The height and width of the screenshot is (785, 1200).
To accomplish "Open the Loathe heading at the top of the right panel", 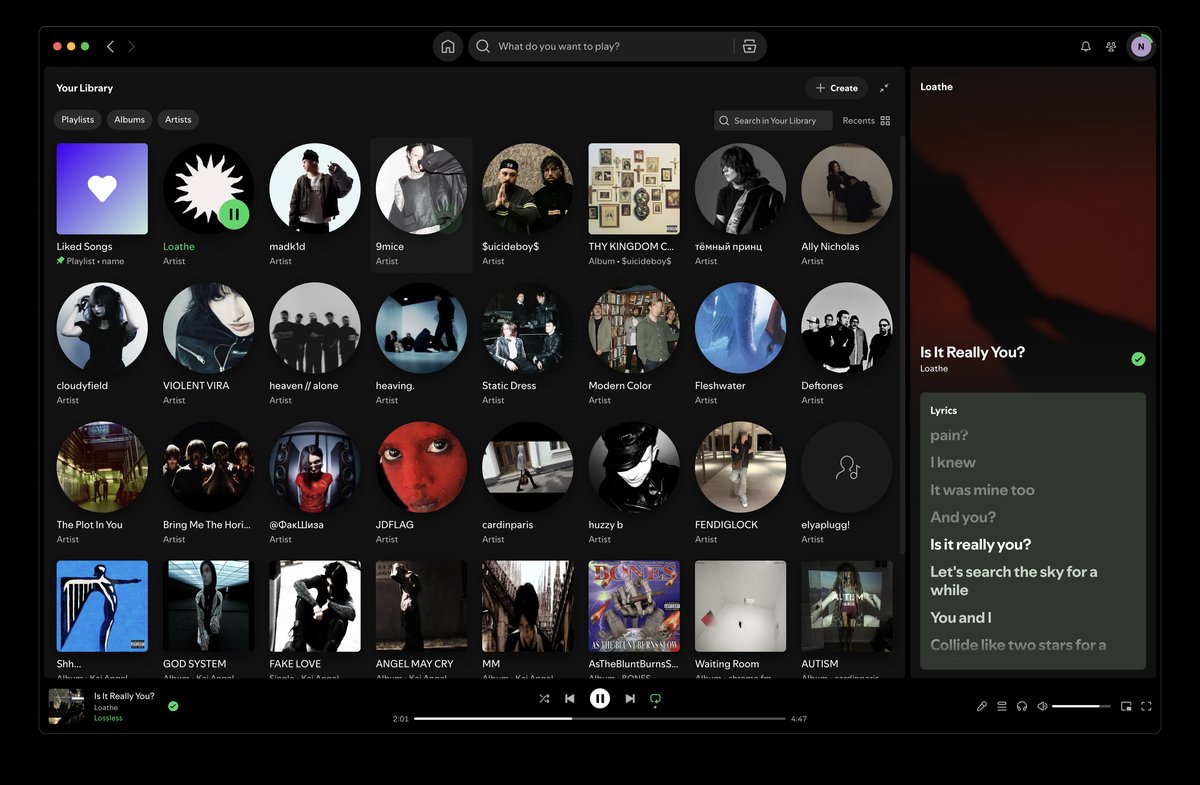I will [x=937, y=87].
